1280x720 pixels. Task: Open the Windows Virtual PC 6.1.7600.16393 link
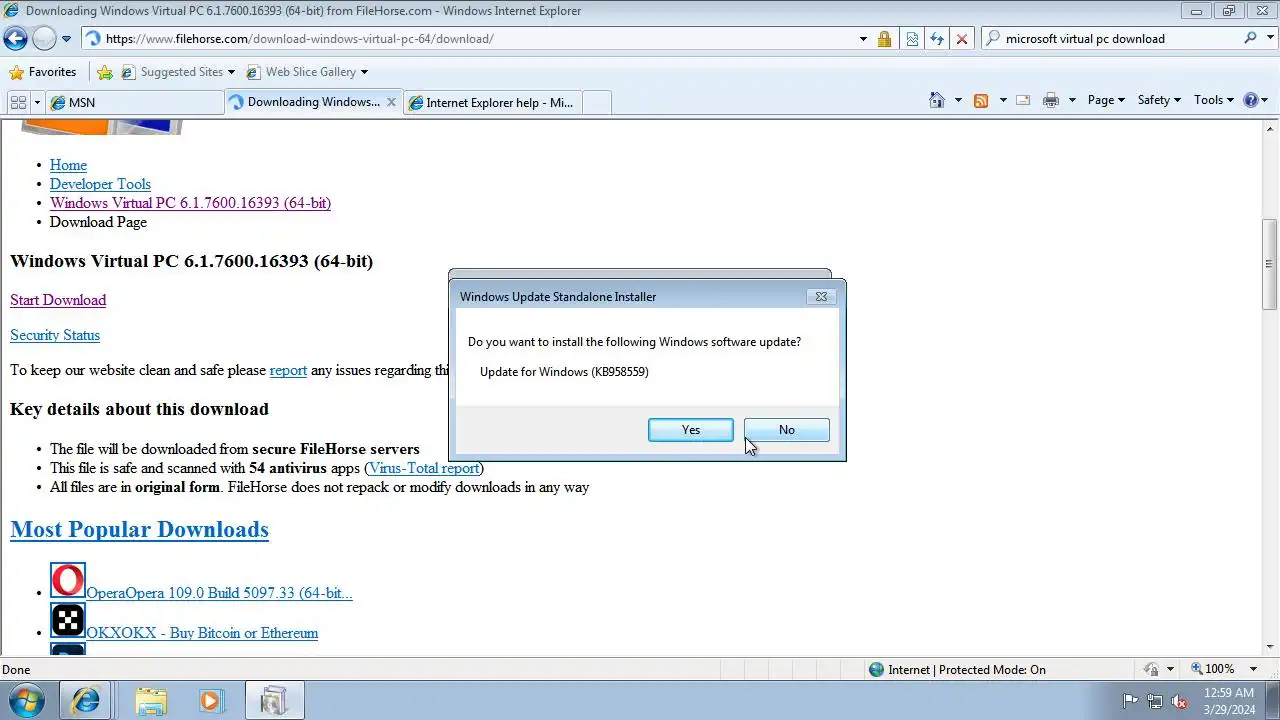[190, 203]
